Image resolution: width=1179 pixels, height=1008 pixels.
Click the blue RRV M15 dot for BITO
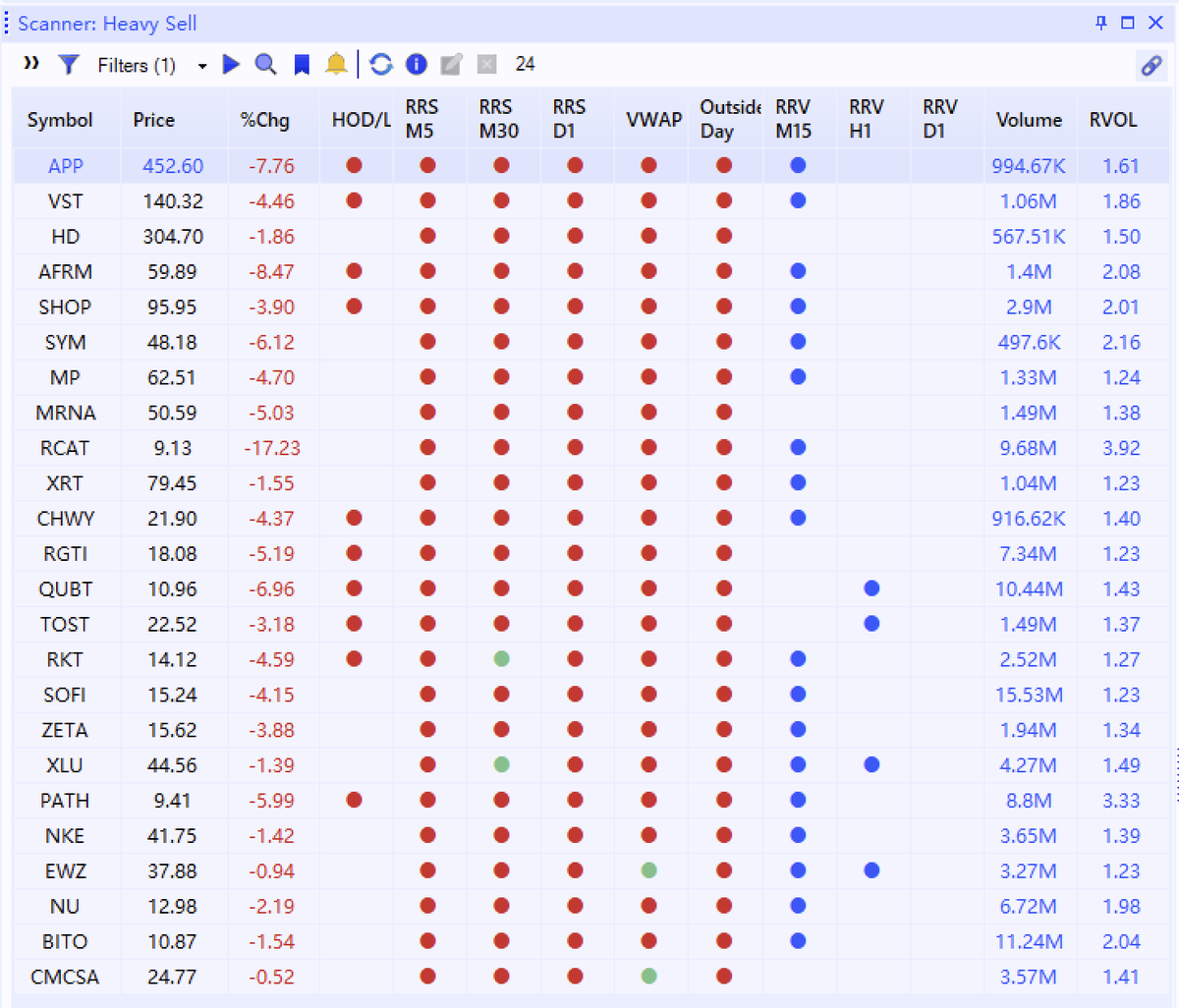tap(798, 941)
